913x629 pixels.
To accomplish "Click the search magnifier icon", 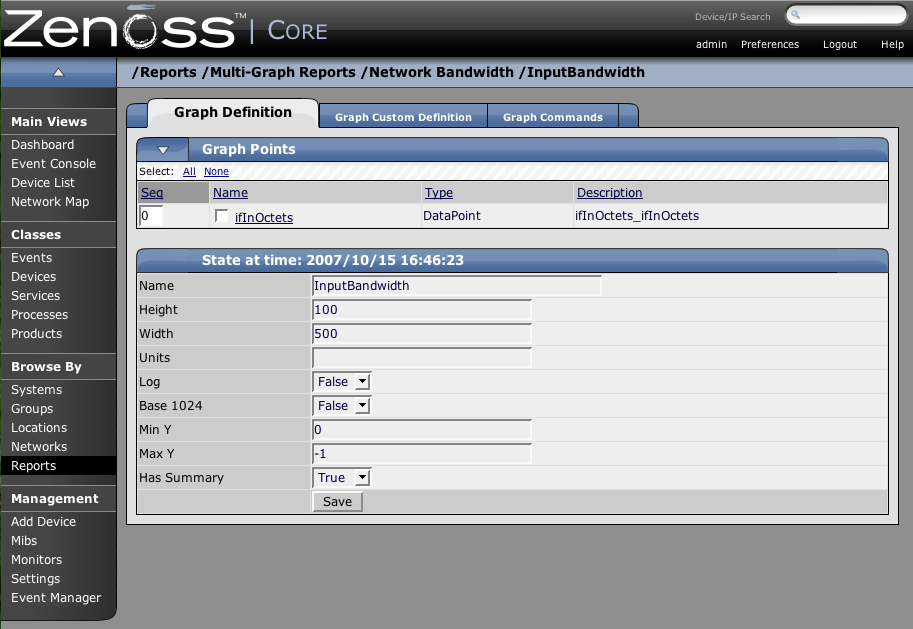I will click(795, 15).
